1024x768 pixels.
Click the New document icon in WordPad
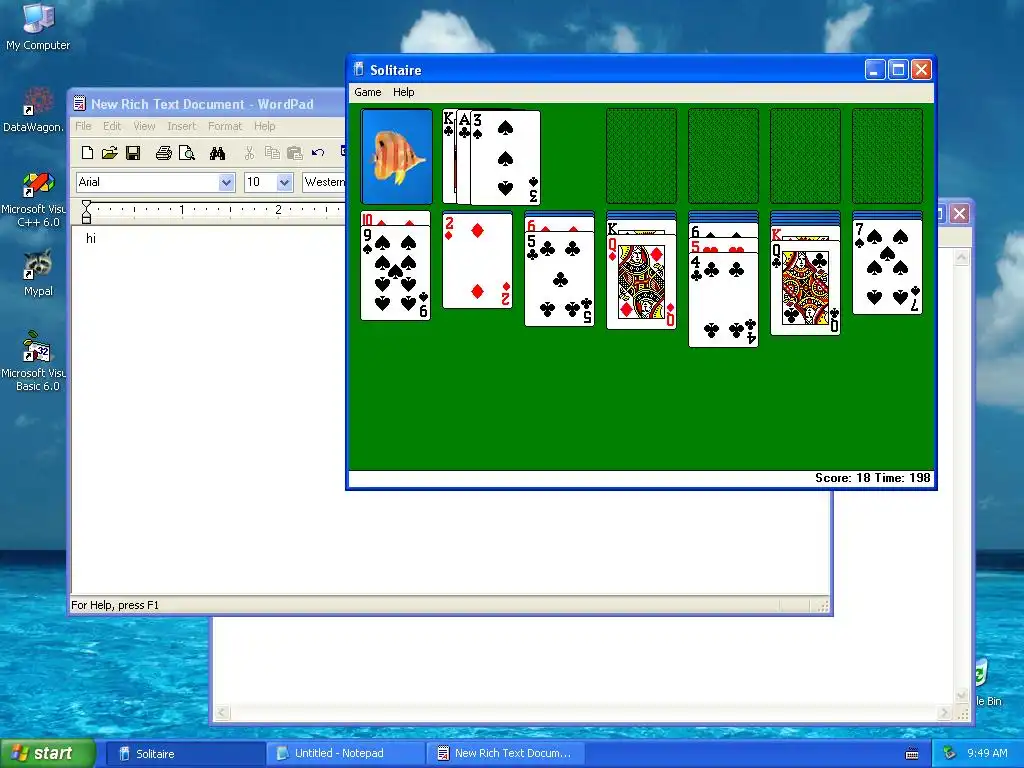(x=88, y=153)
